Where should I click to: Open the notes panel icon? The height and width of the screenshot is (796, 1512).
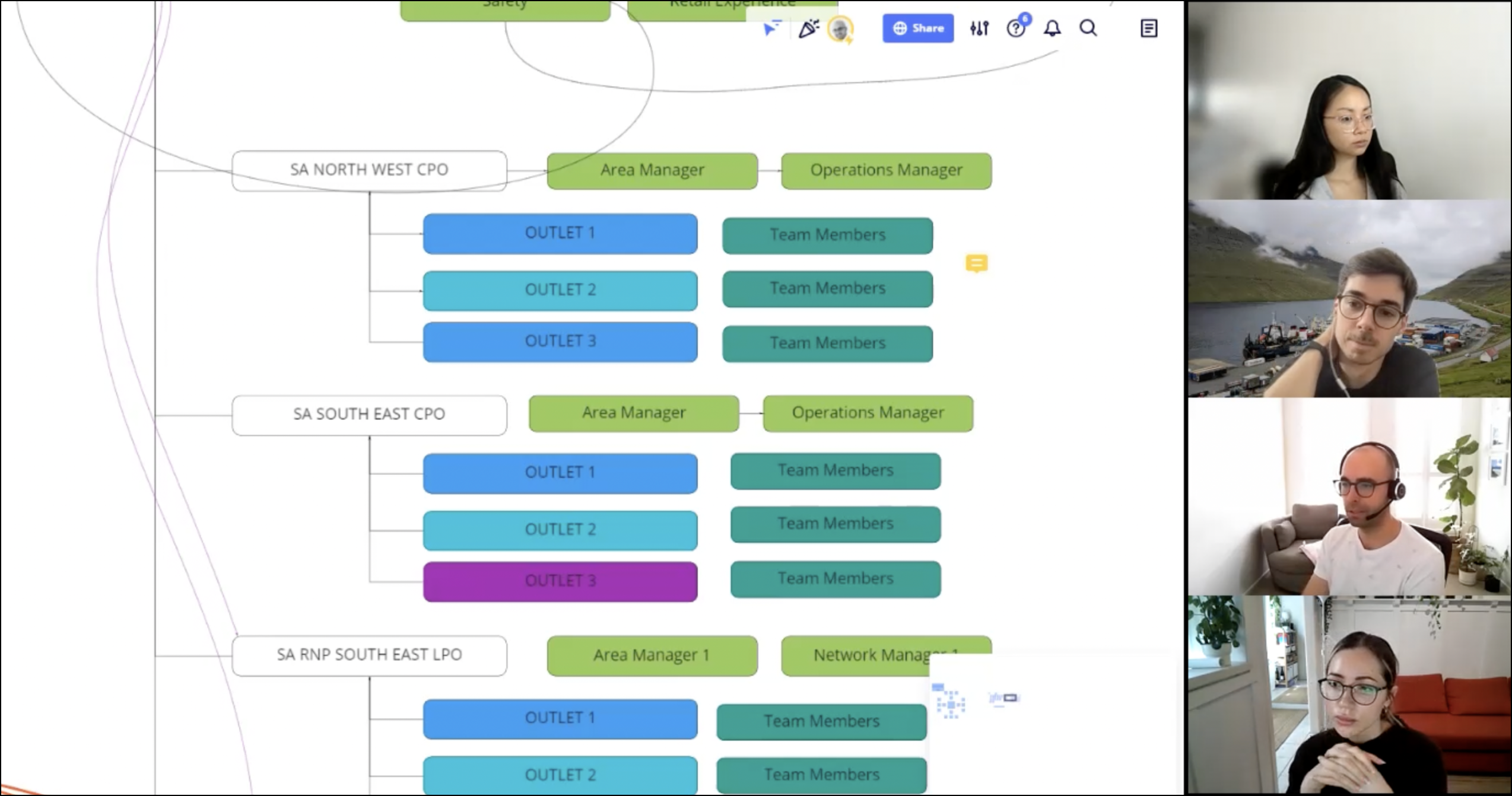1149,28
